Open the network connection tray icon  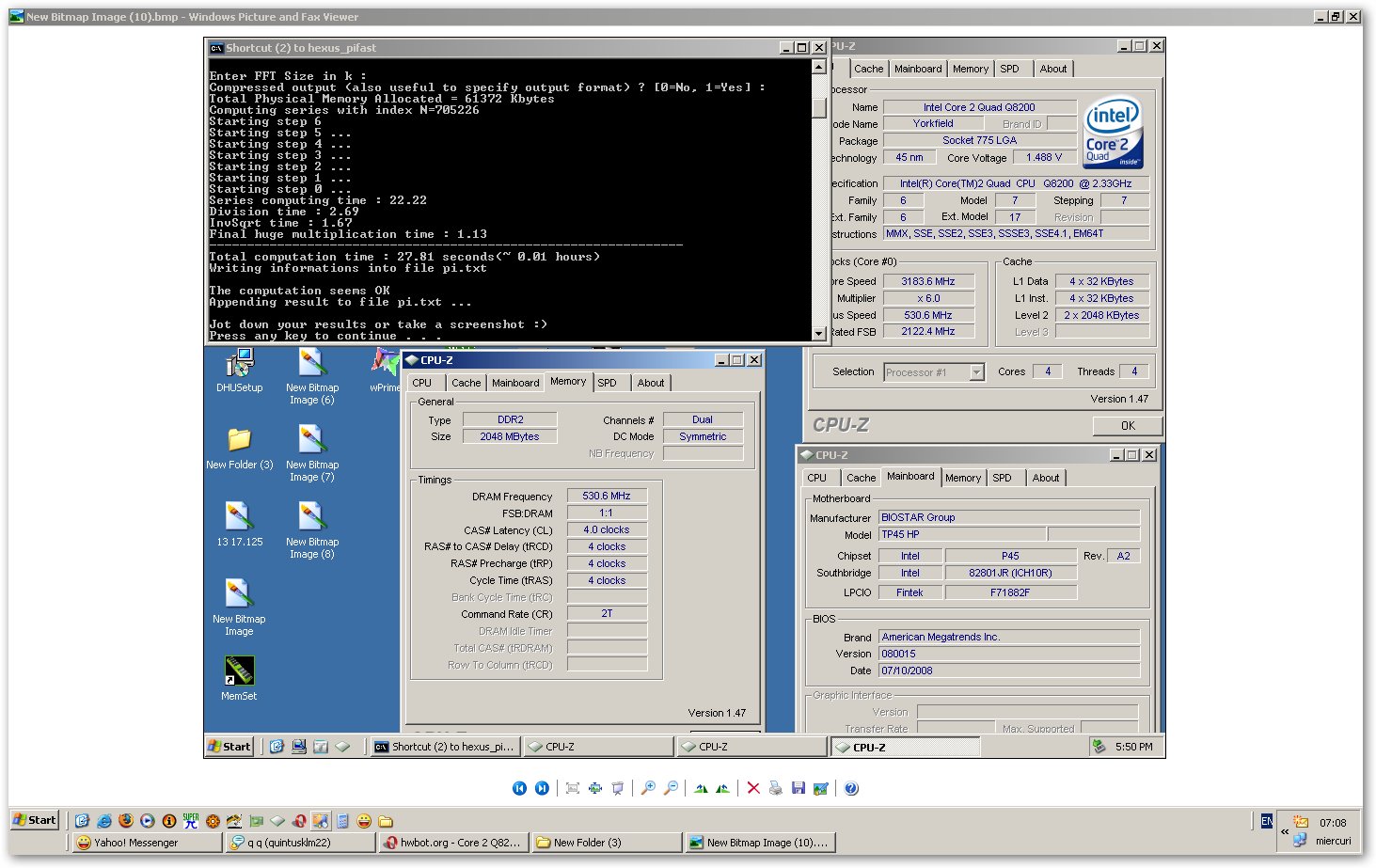(x=1300, y=841)
